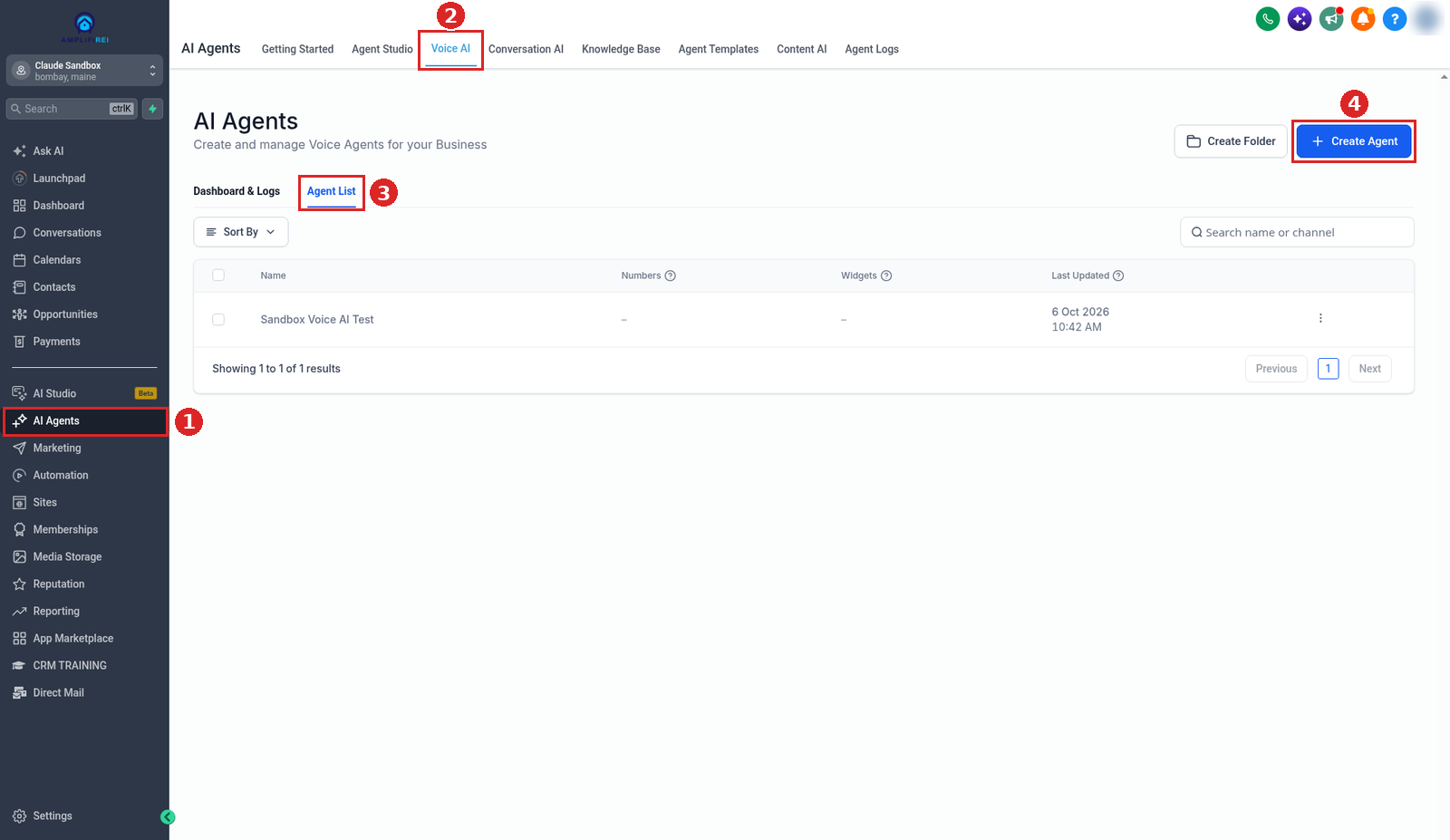Viewport: 1450px width, 840px height.
Task: Switch to the Voice AI tab
Action: pos(450,49)
